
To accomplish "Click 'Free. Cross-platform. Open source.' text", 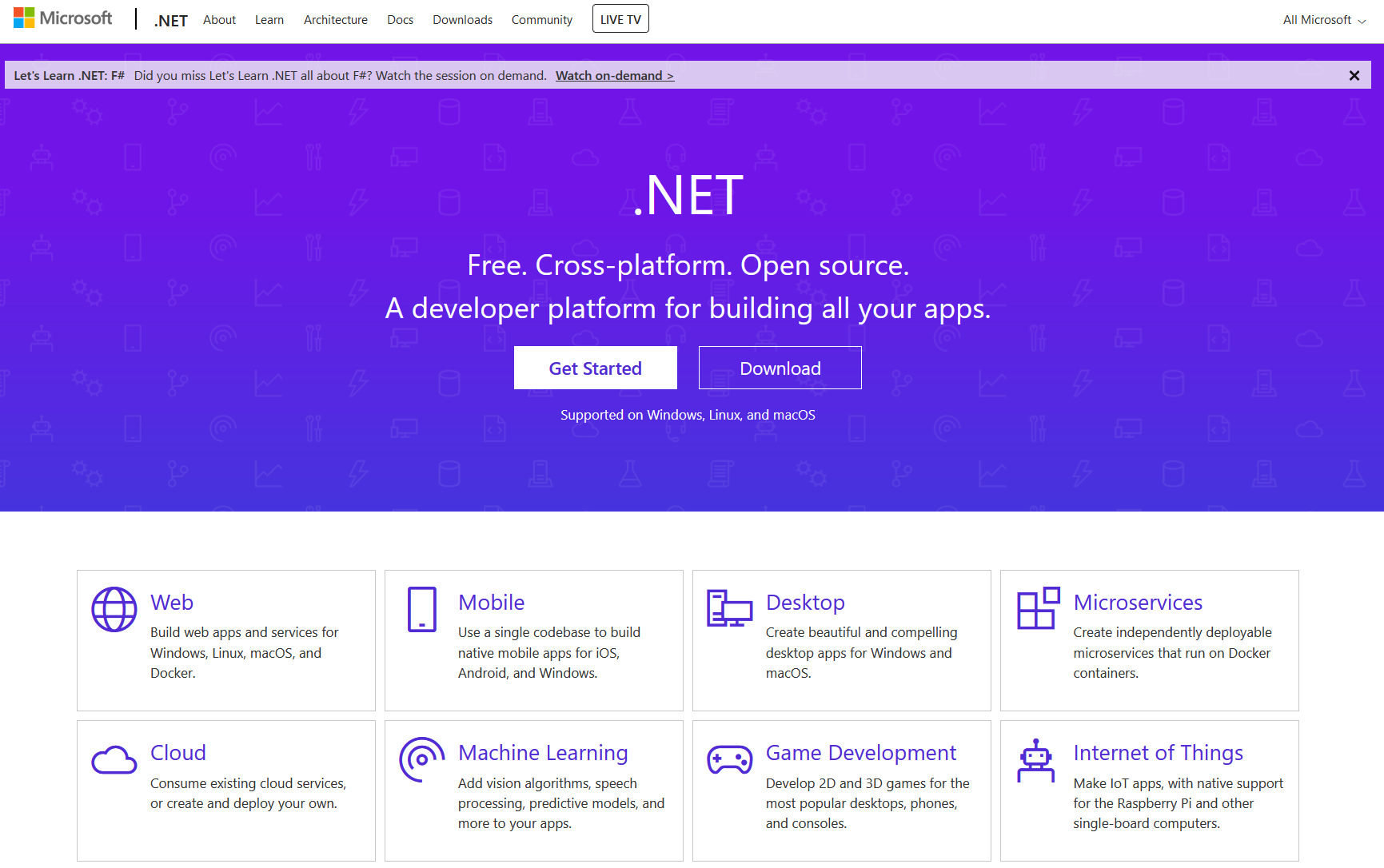I will [x=688, y=265].
